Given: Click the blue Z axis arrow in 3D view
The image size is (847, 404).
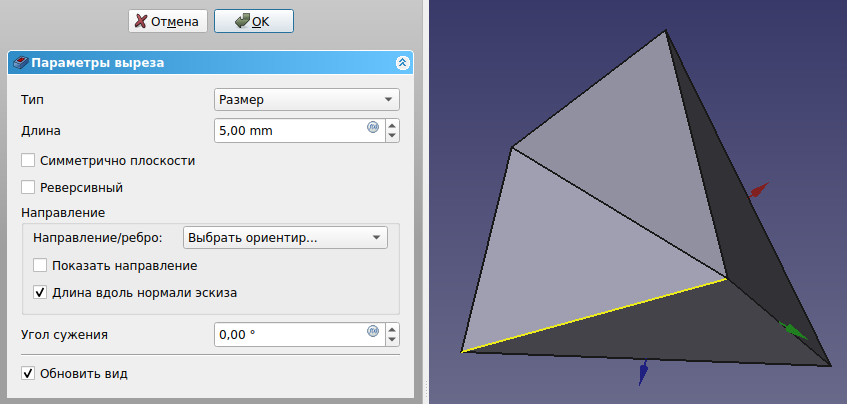Looking at the screenshot, I should point(643,372).
